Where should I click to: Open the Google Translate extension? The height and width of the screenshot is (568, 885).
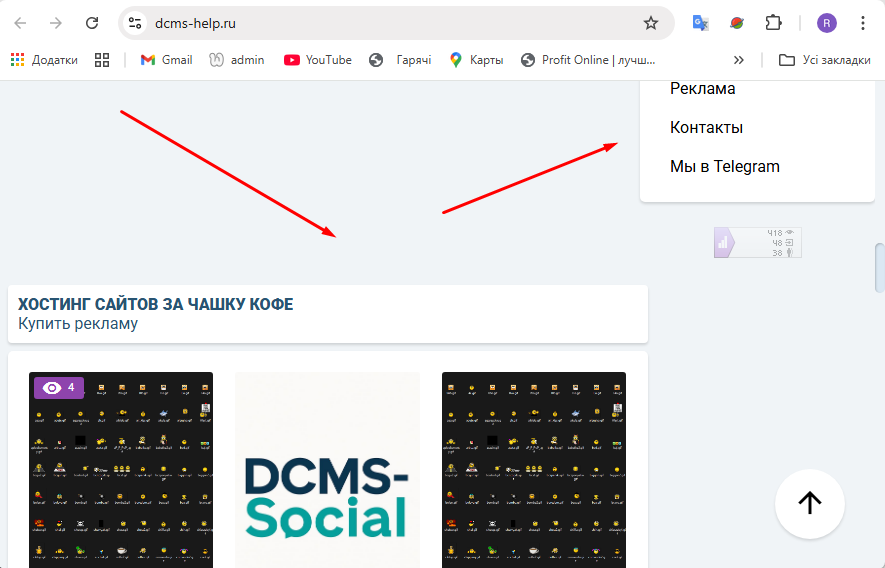[x=701, y=23]
